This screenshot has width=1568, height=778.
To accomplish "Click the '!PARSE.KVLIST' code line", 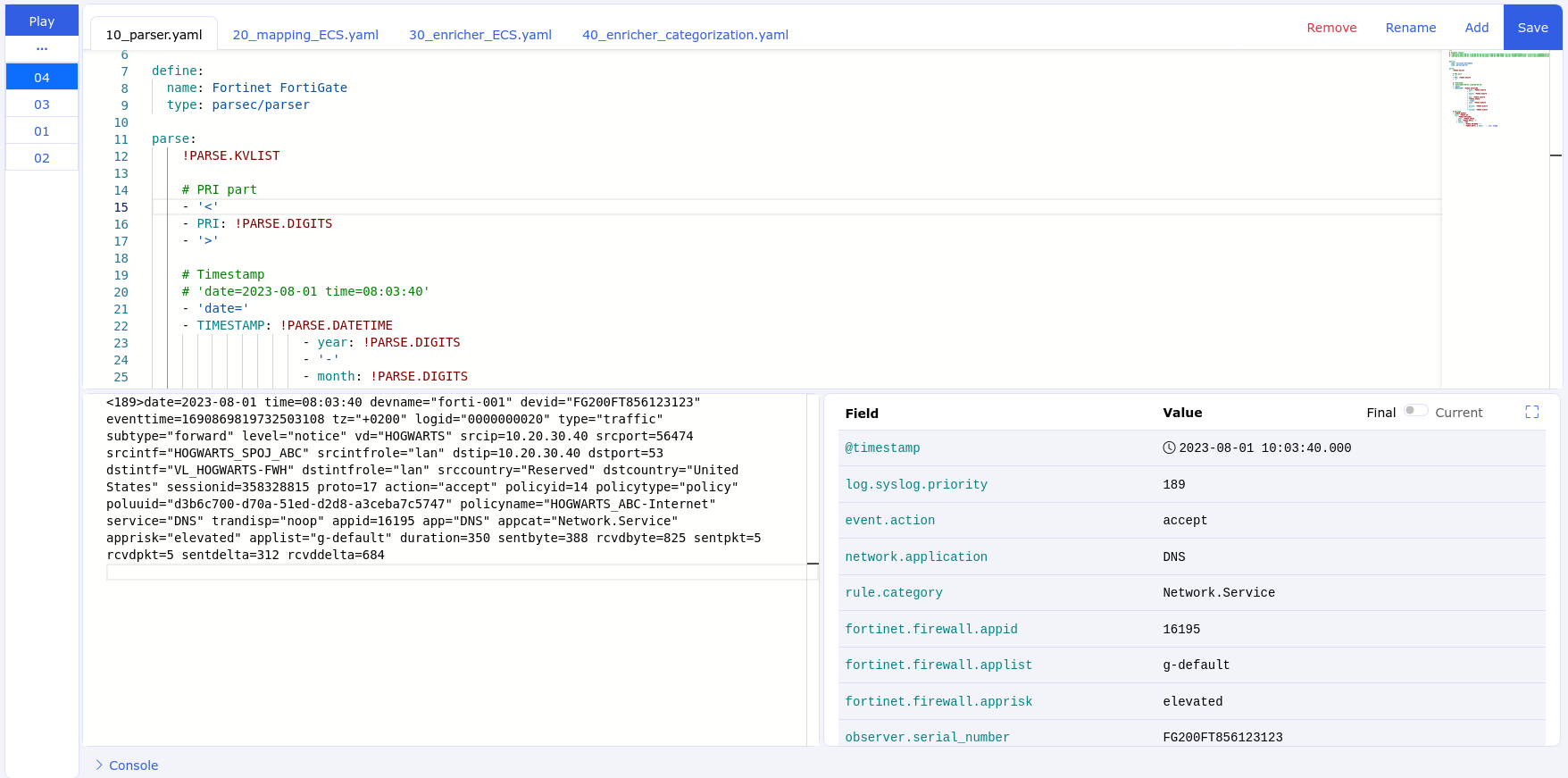I will [230, 155].
